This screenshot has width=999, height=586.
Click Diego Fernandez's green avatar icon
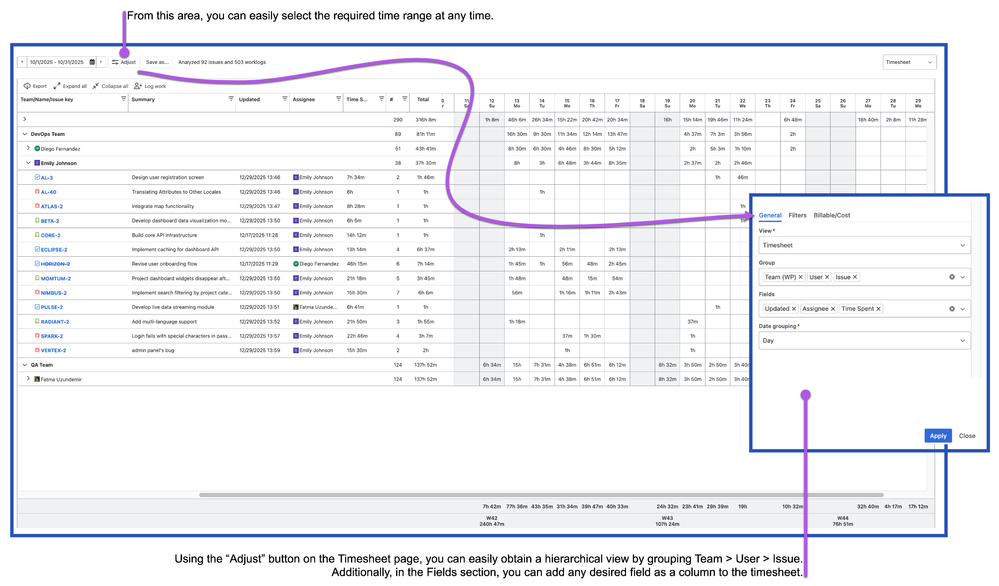click(37, 148)
